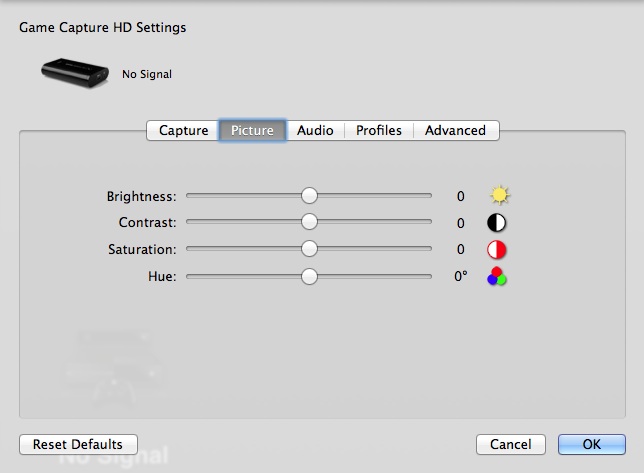Cancel the settings dialog

(x=511, y=444)
